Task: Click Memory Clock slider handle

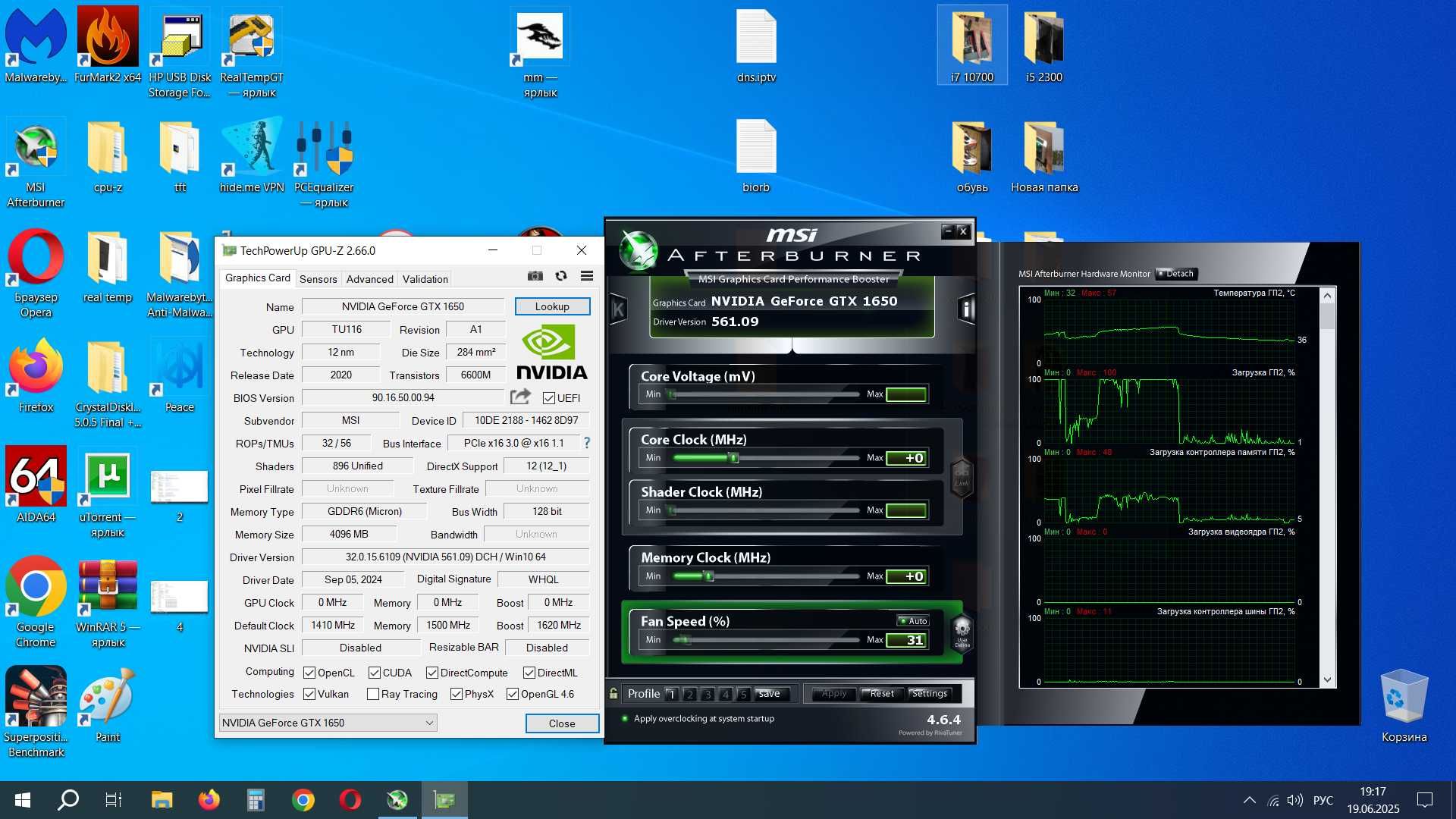Action: (x=709, y=576)
